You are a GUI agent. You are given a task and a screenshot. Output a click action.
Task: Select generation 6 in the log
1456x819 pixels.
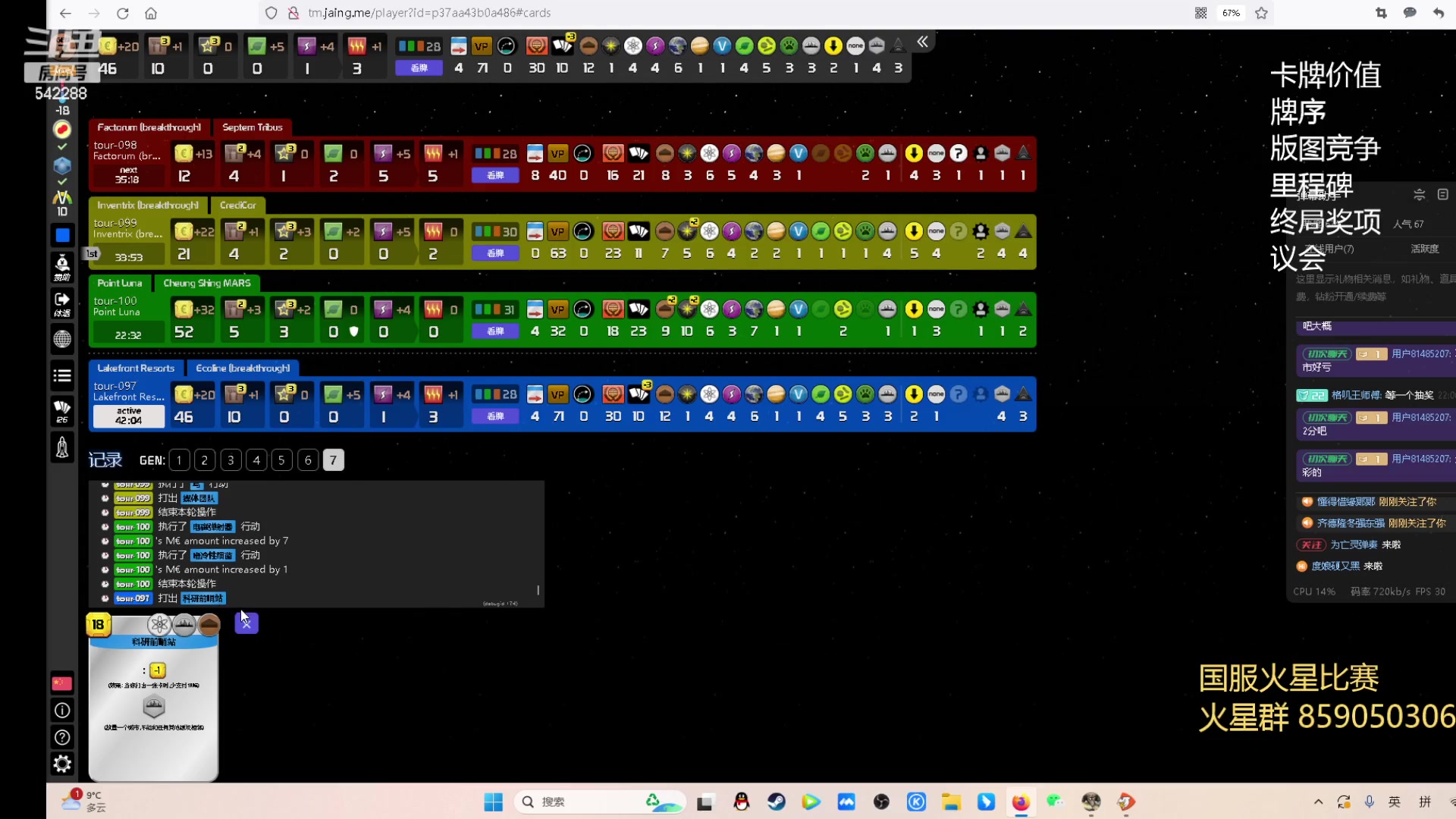coord(308,460)
